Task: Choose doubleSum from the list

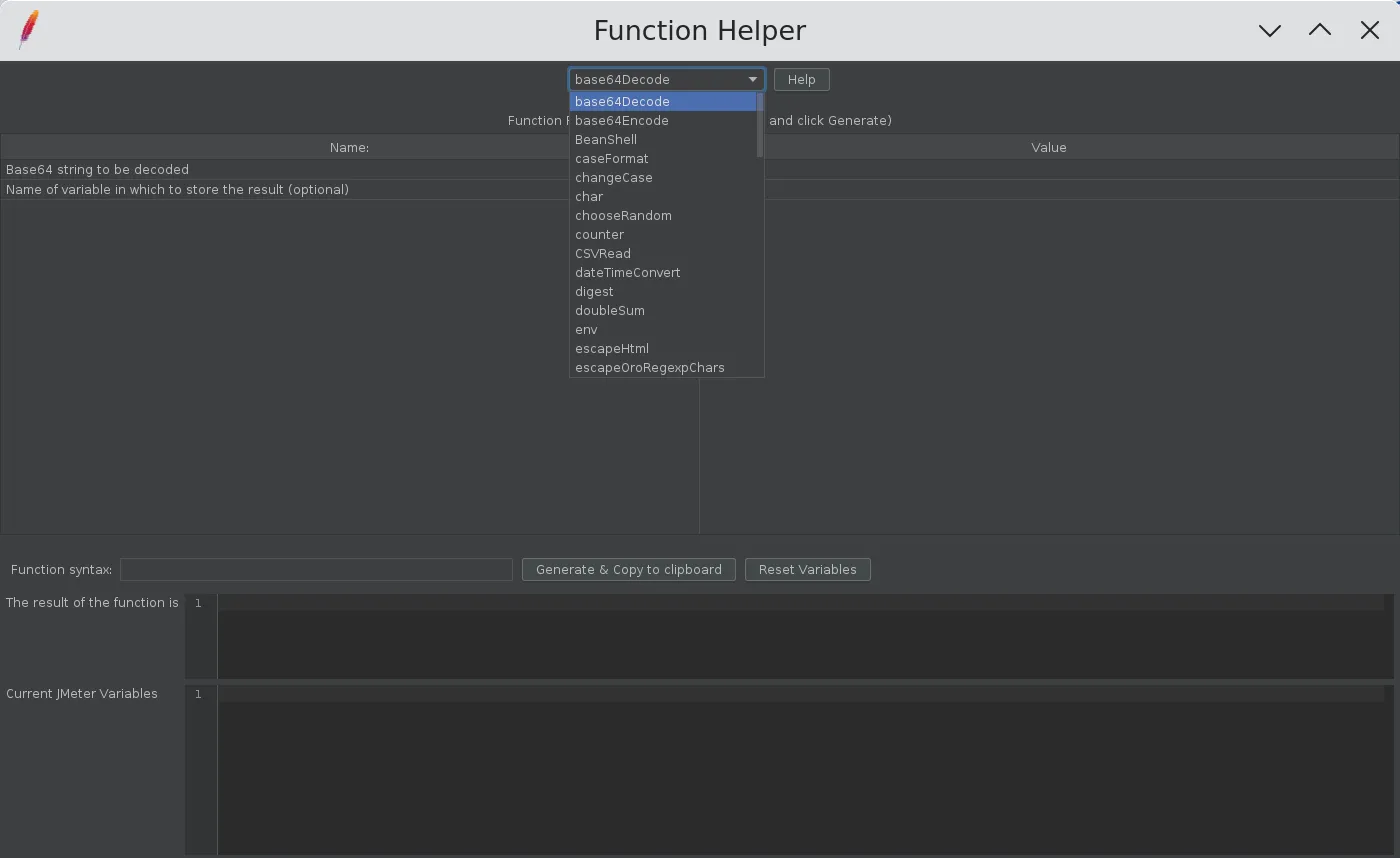Action: click(663, 311)
